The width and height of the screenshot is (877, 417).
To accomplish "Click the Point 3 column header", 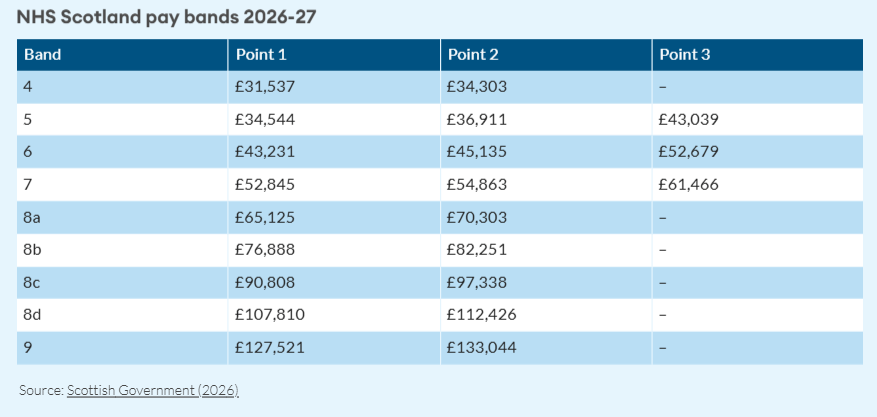I will [x=684, y=55].
